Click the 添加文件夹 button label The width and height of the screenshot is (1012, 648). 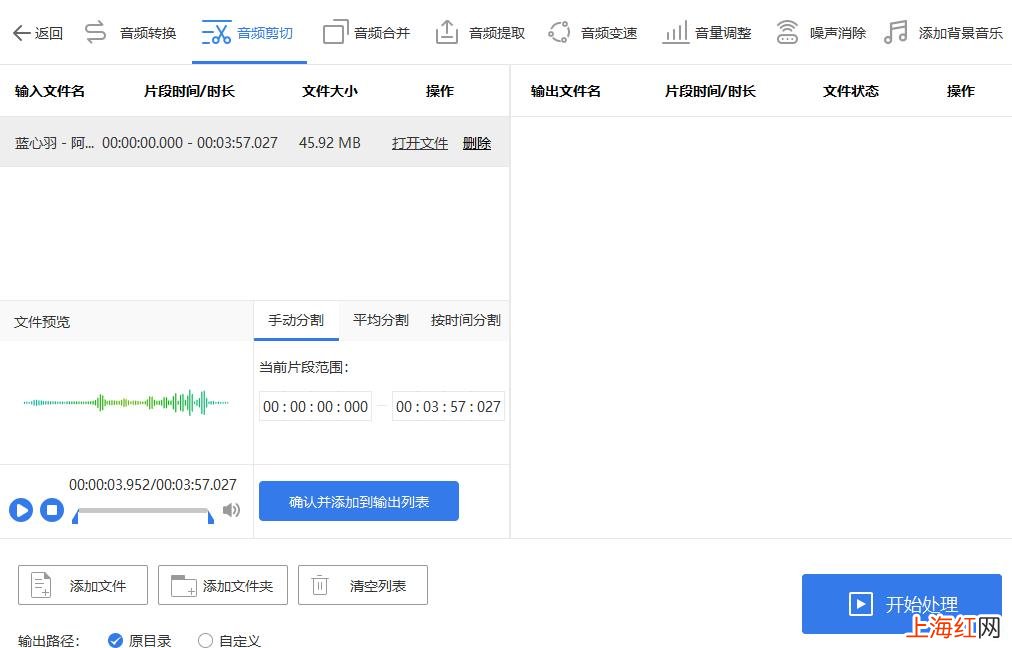click(x=238, y=586)
